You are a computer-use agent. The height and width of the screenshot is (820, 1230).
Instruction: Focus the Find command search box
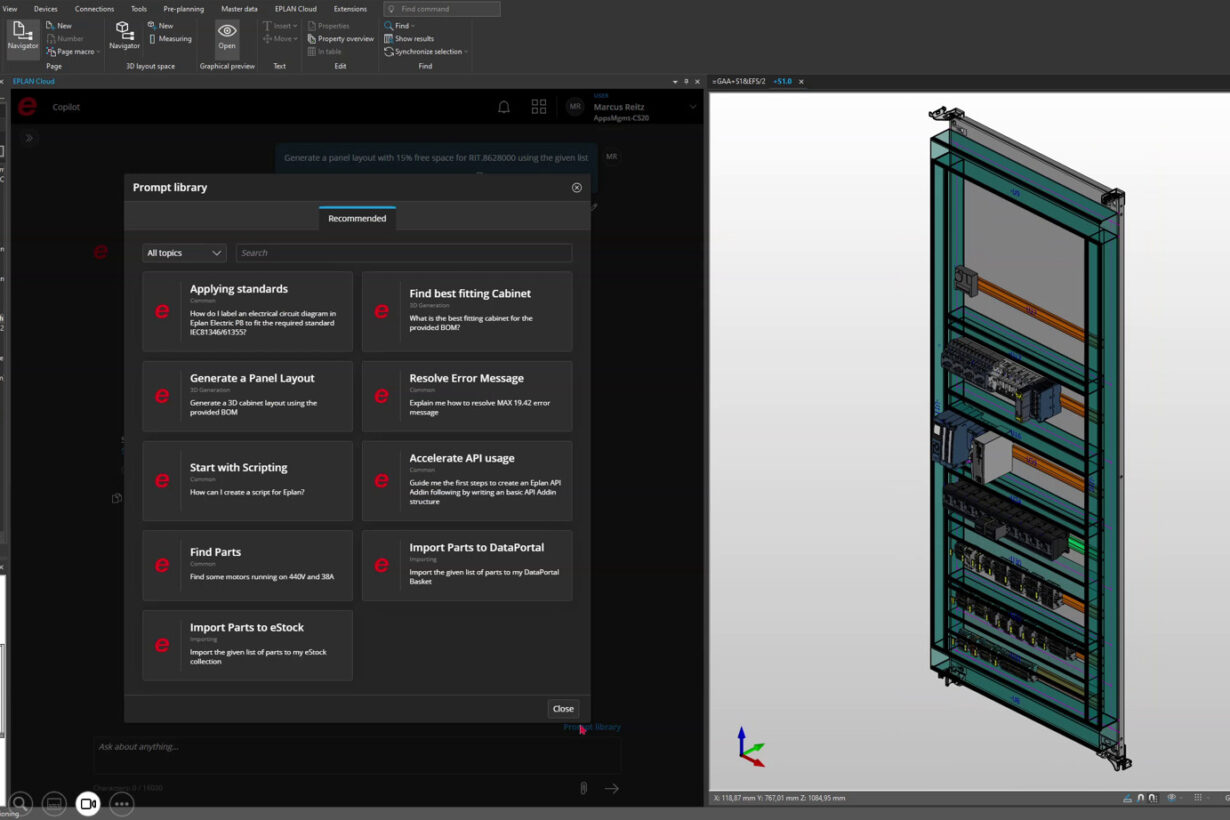[x=442, y=9]
